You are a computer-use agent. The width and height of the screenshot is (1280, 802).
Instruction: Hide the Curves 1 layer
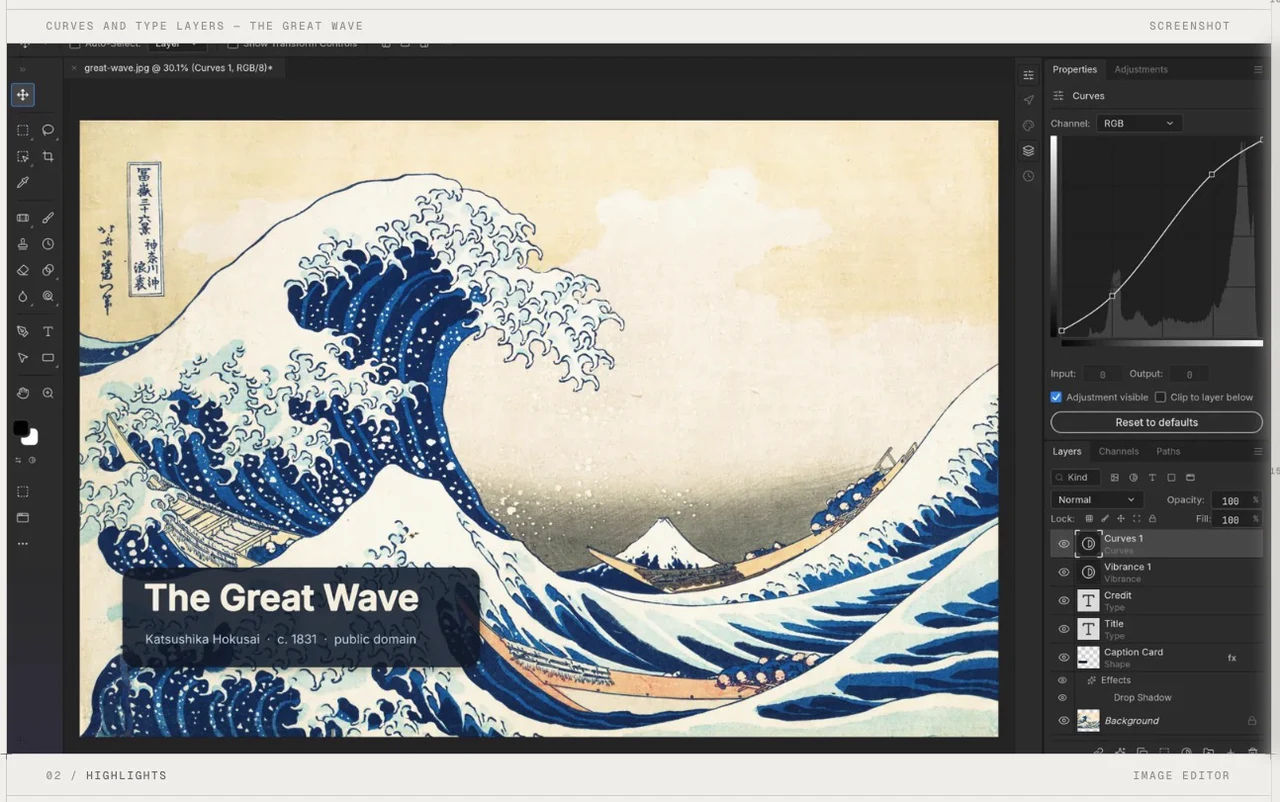coord(1064,544)
